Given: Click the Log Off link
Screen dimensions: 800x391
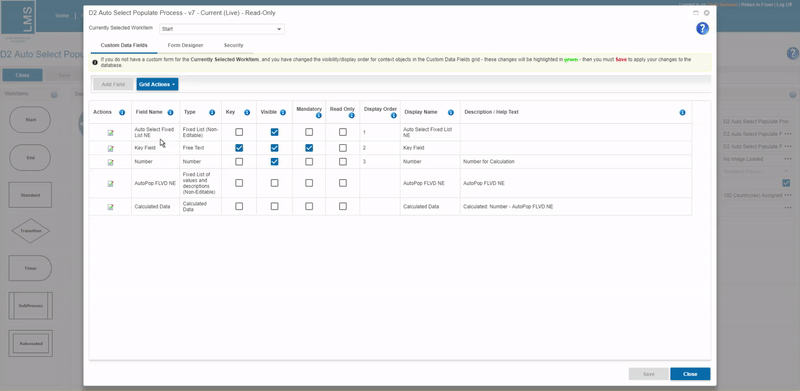Looking at the screenshot, I should click(x=784, y=5).
